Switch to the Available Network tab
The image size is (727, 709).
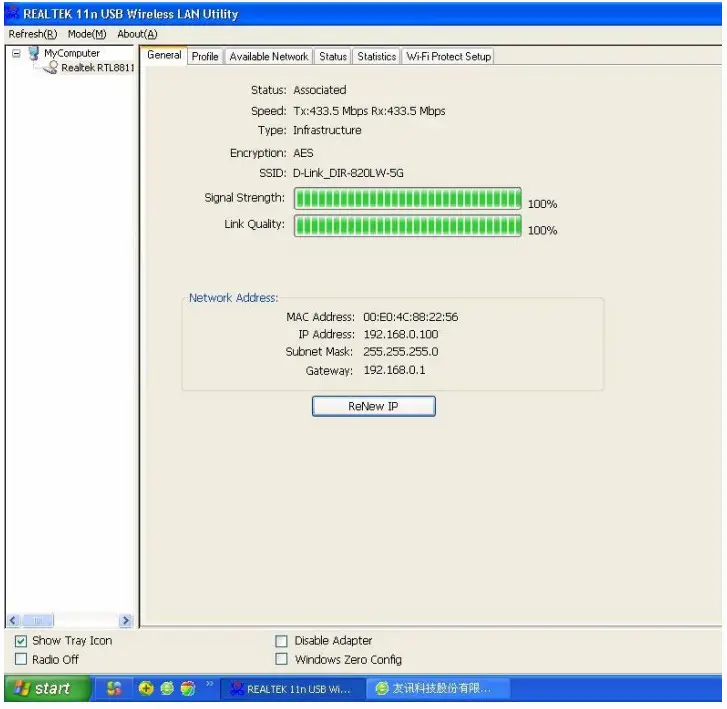(x=268, y=57)
